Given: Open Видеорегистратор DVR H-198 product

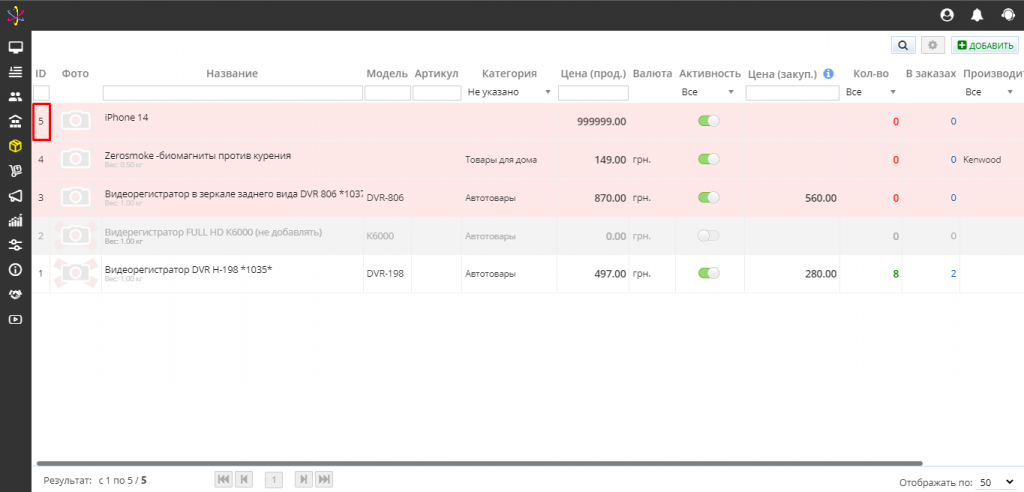Looking at the screenshot, I should point(188,269).
